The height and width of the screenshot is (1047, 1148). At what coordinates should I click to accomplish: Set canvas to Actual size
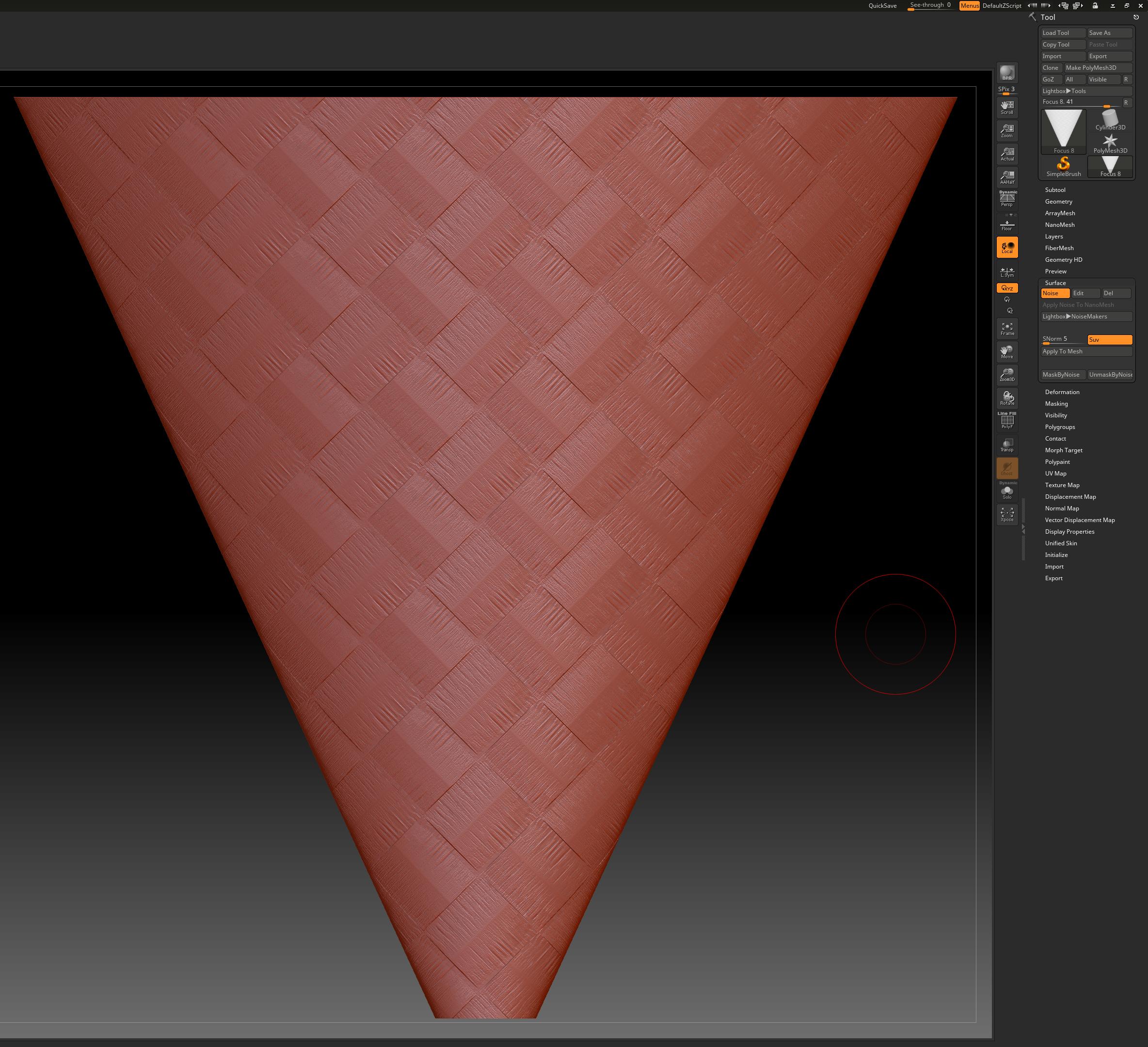click(1007, 154)
